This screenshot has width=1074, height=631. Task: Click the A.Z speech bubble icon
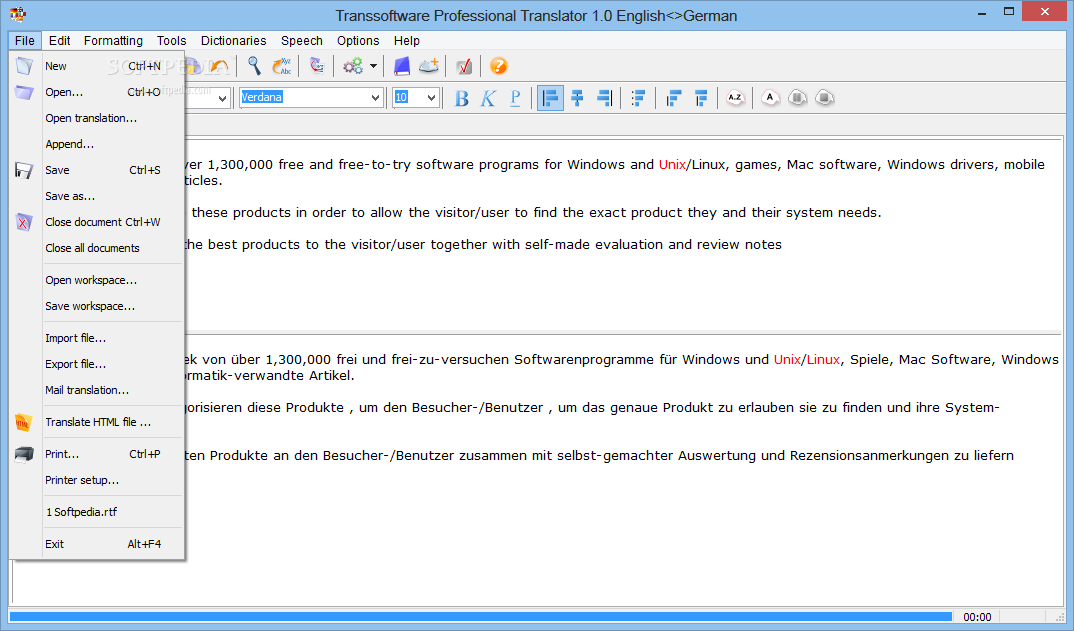tap(735, 98)
